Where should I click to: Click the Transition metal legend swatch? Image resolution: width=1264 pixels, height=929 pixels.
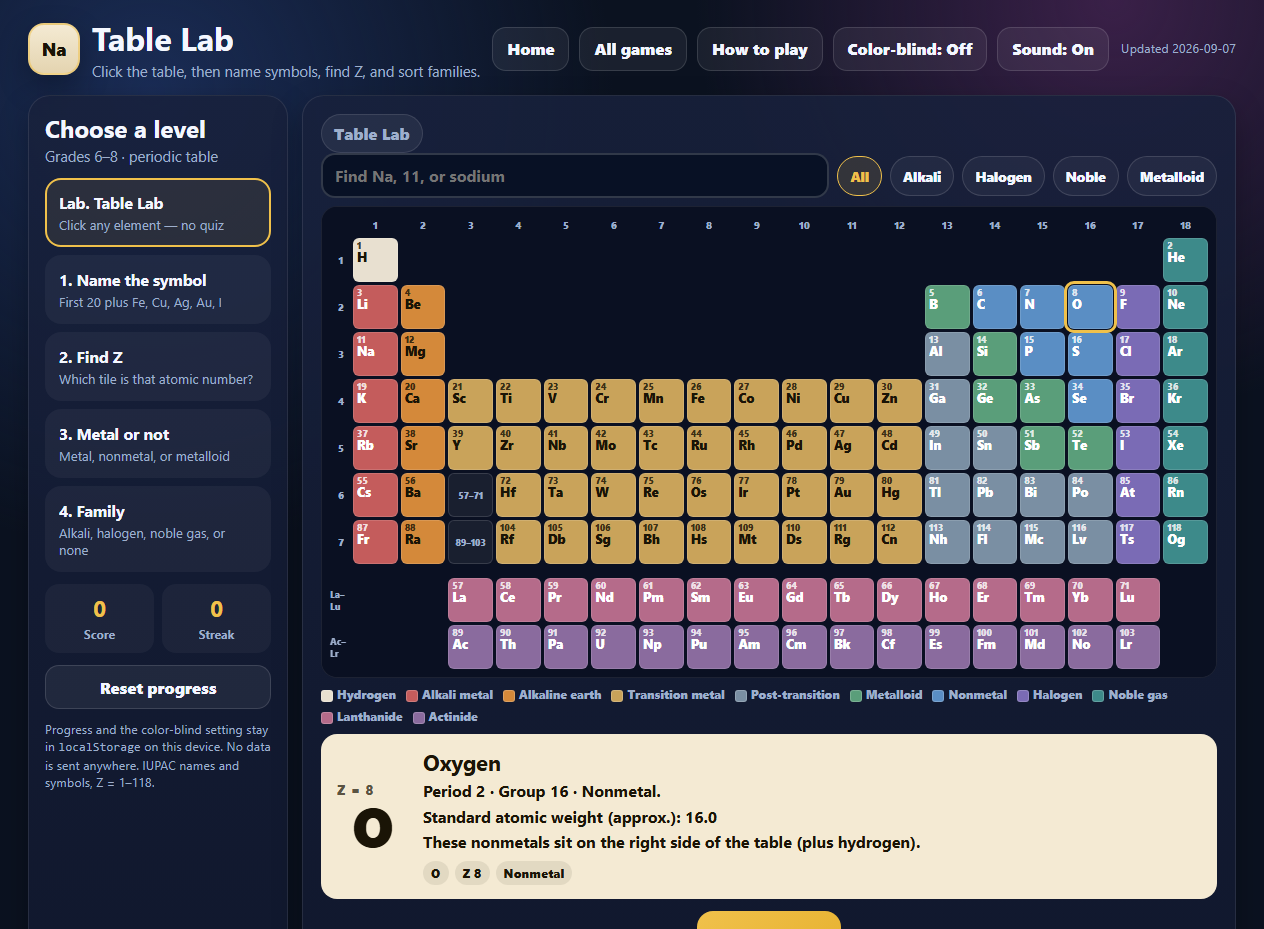617,695
